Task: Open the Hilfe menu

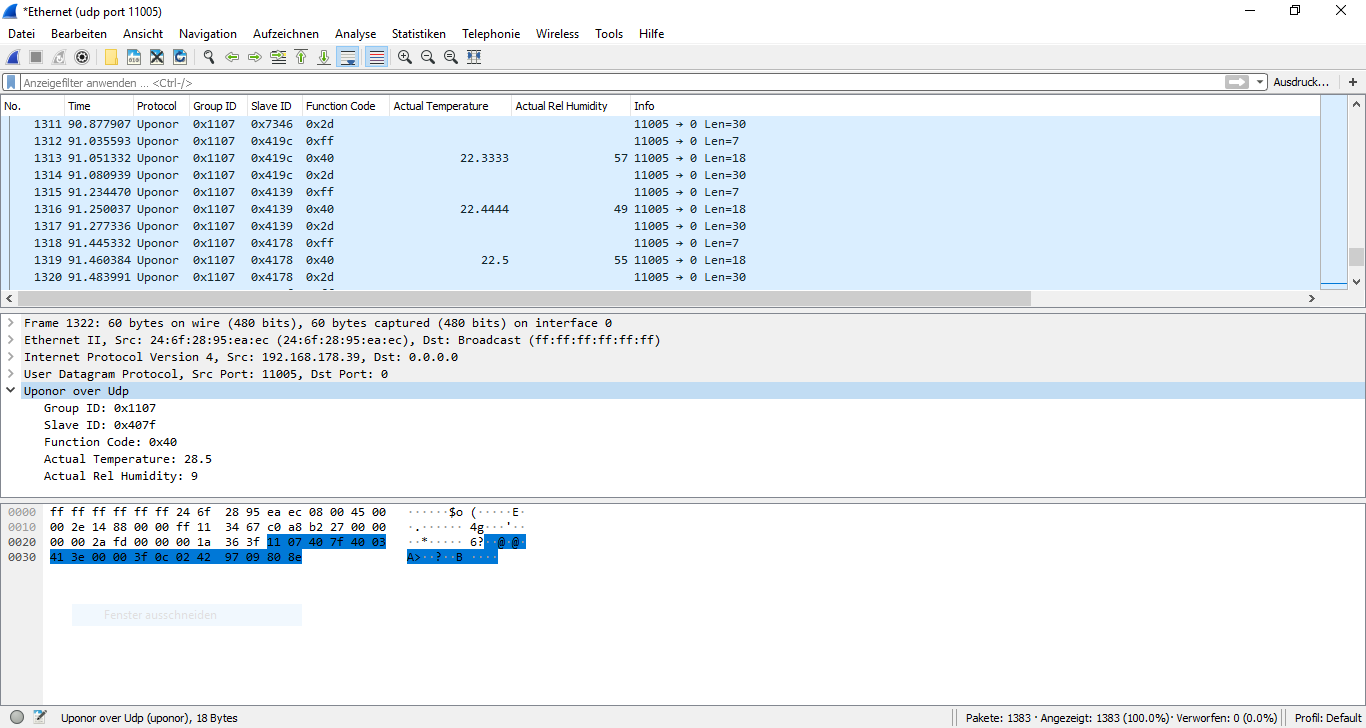Action: click(x=652, y=34)
